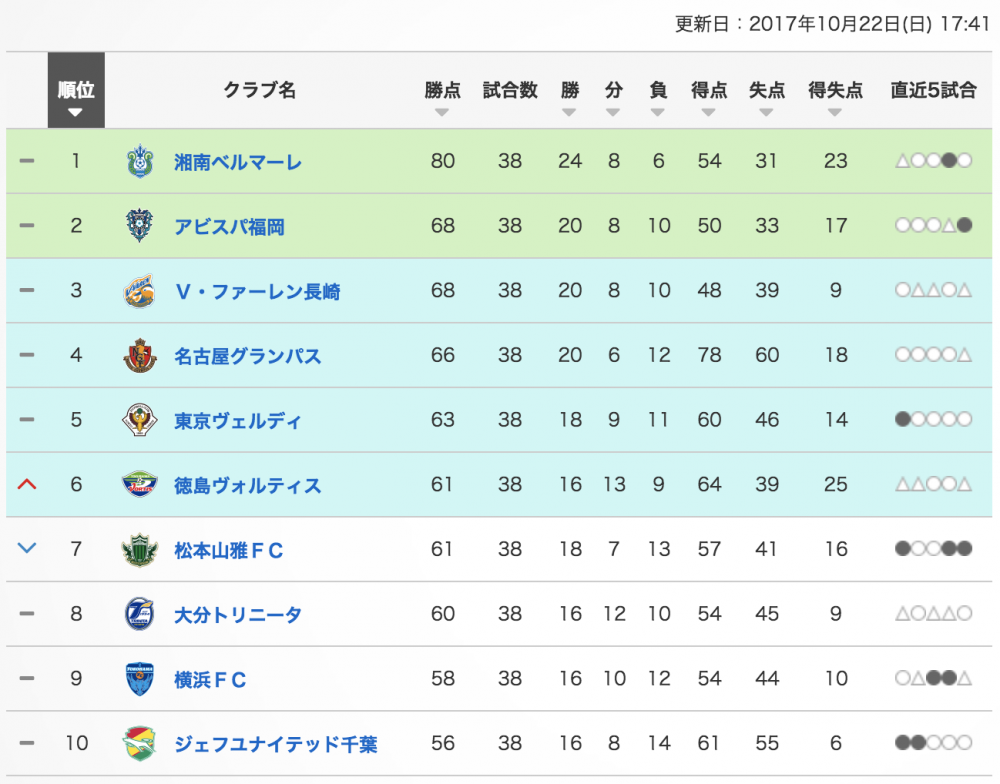Image resolution: width=1000 pixels, height=784 pixels.
Task: Click the Nagoya Grampus club crest
Action: (x=140, y=355)
